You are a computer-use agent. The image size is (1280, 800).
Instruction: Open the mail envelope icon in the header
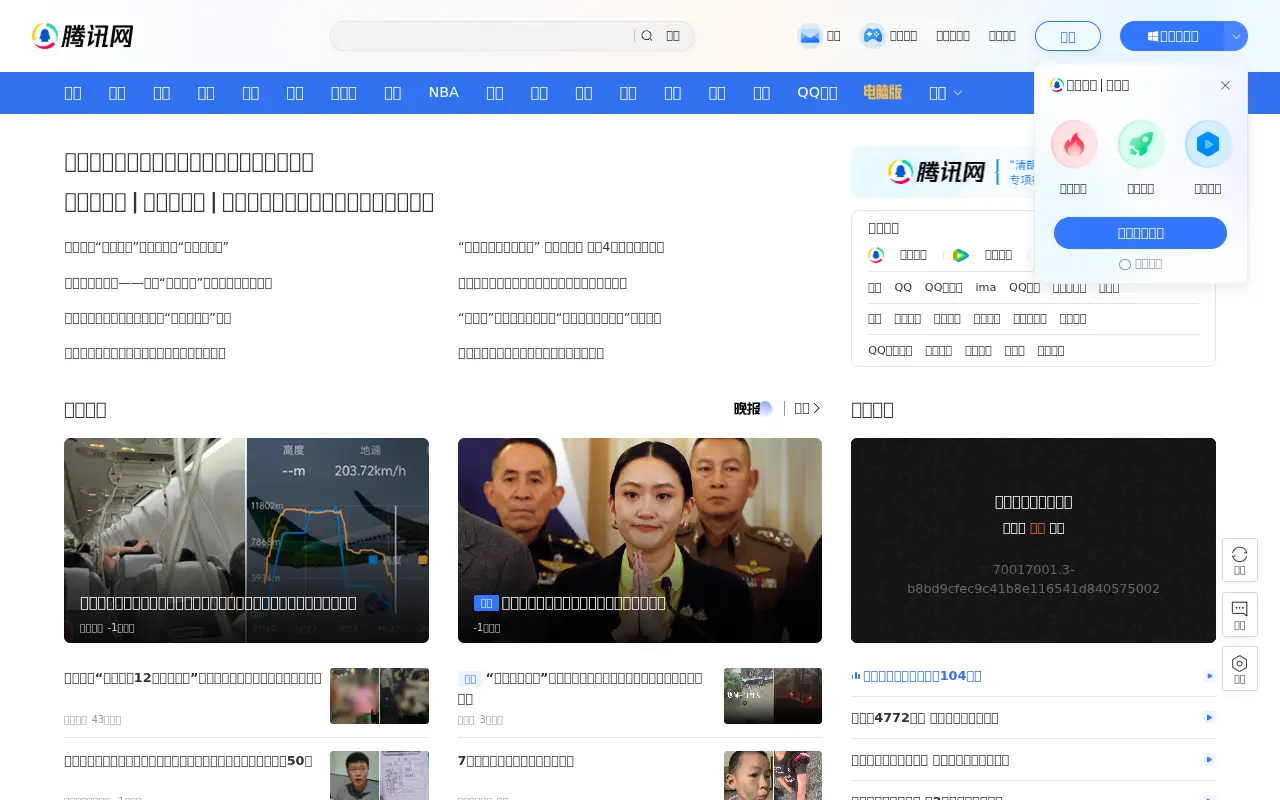[x=809, y=36]
